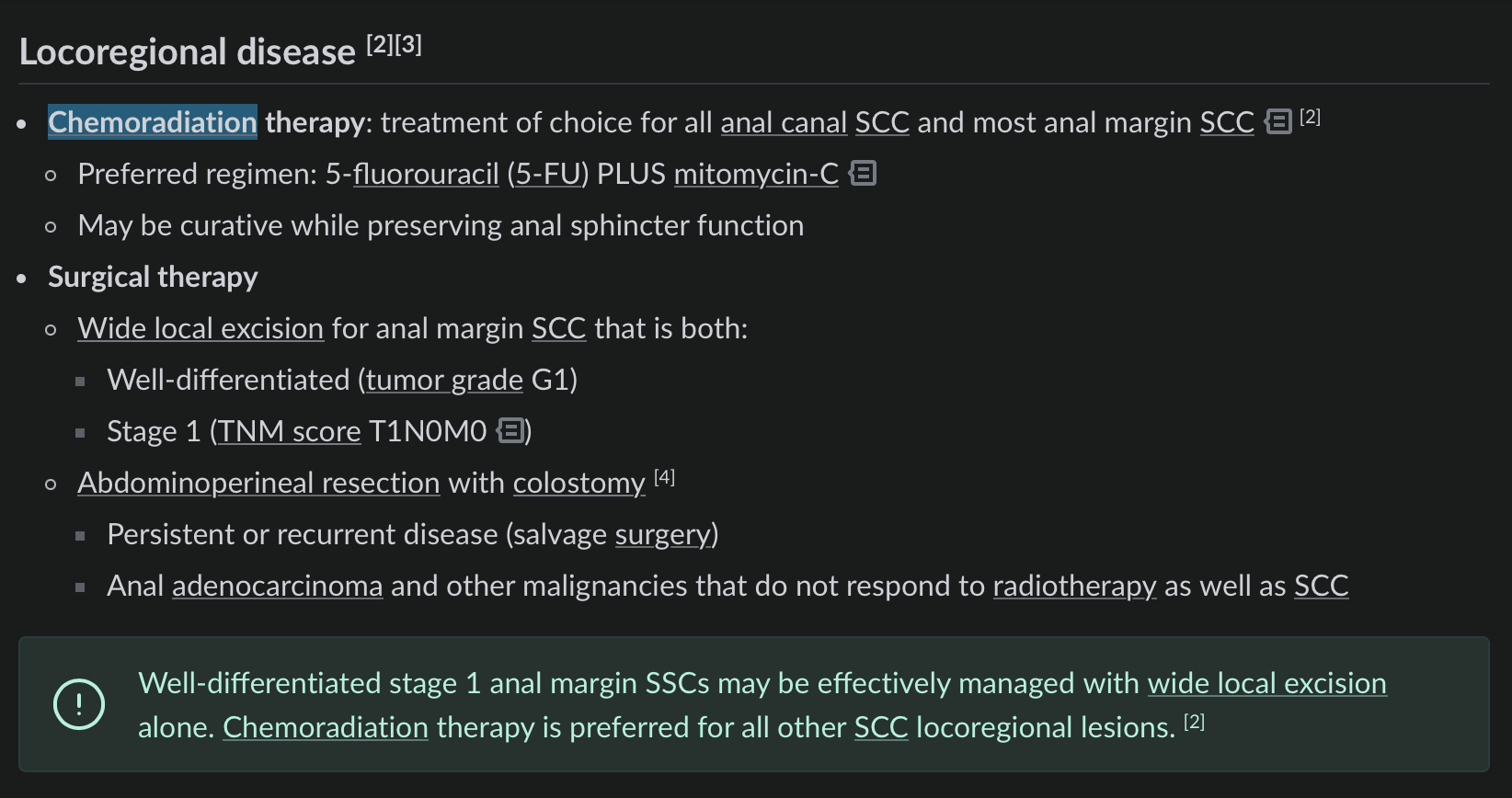Follow the adenocarcinoma link
The width and height of the screenshot is (1512, 798).
(277, 586)
